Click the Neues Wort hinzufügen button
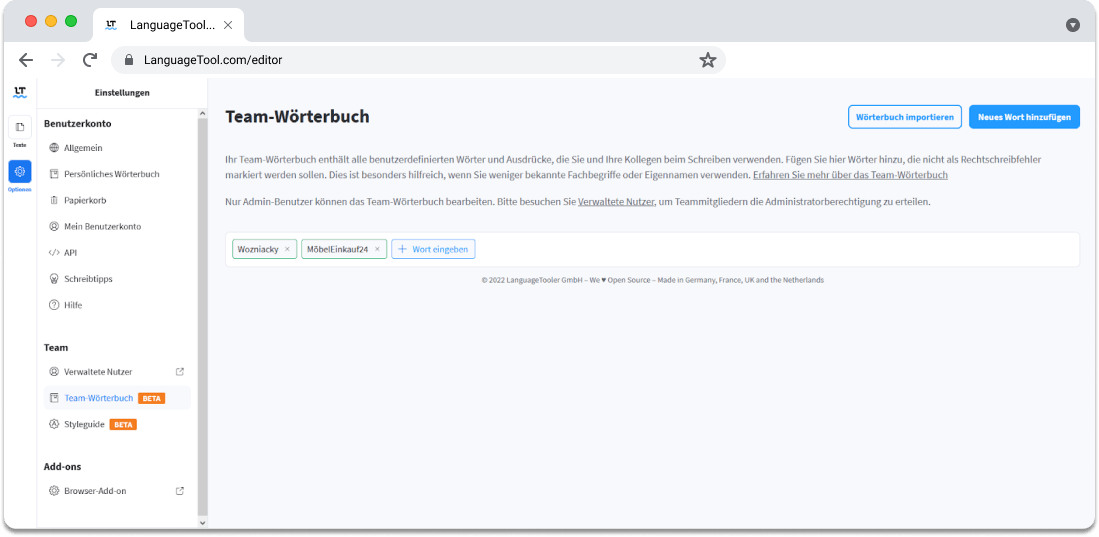 1024,117
